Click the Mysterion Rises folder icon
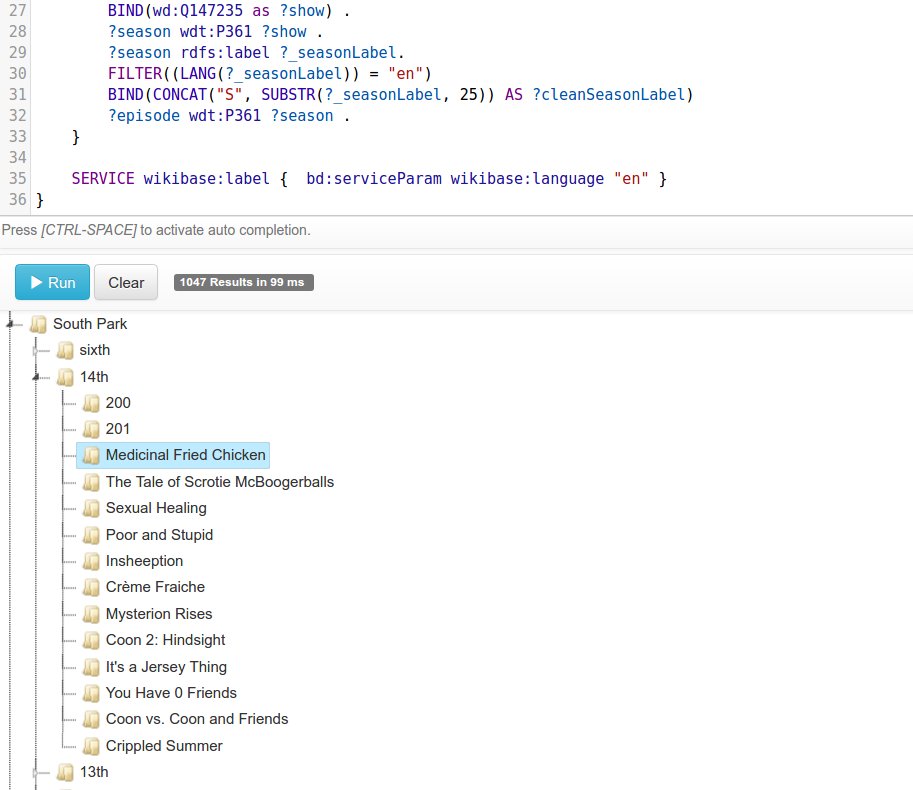The height and width of the screenshot is (790, 913). (91, 615)
